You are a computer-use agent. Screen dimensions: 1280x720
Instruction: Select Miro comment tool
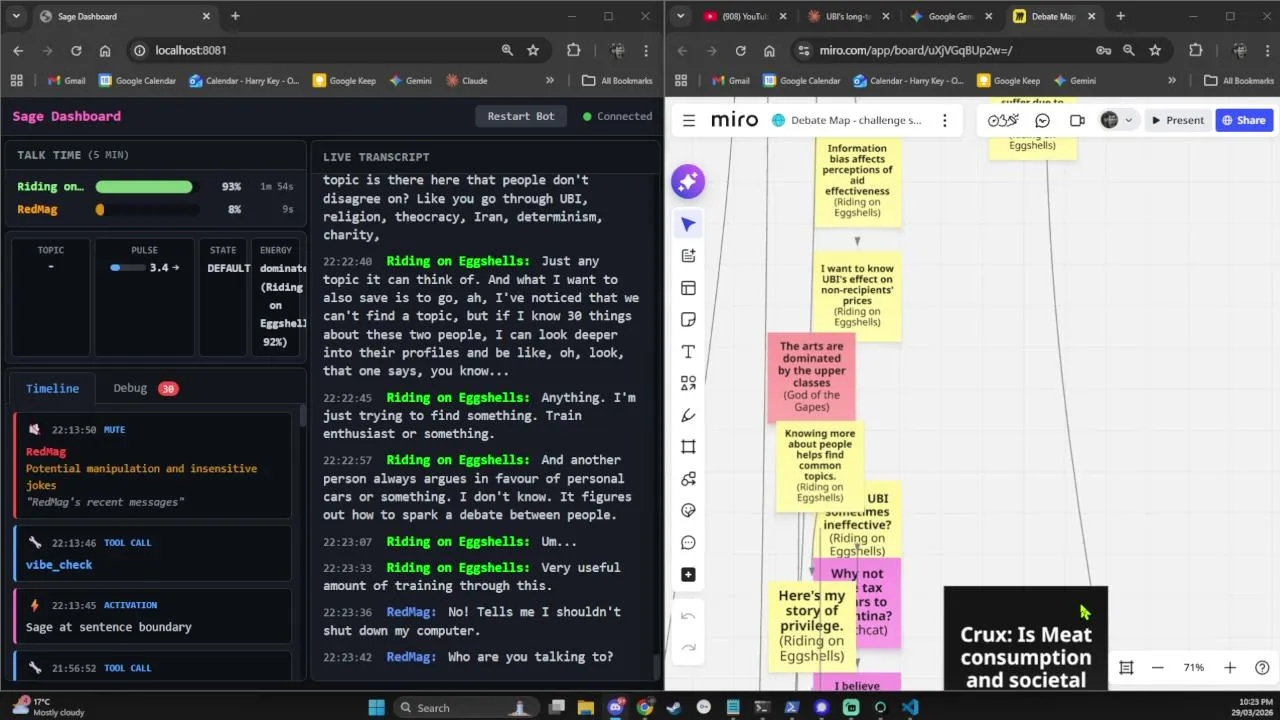pos(688,543)
